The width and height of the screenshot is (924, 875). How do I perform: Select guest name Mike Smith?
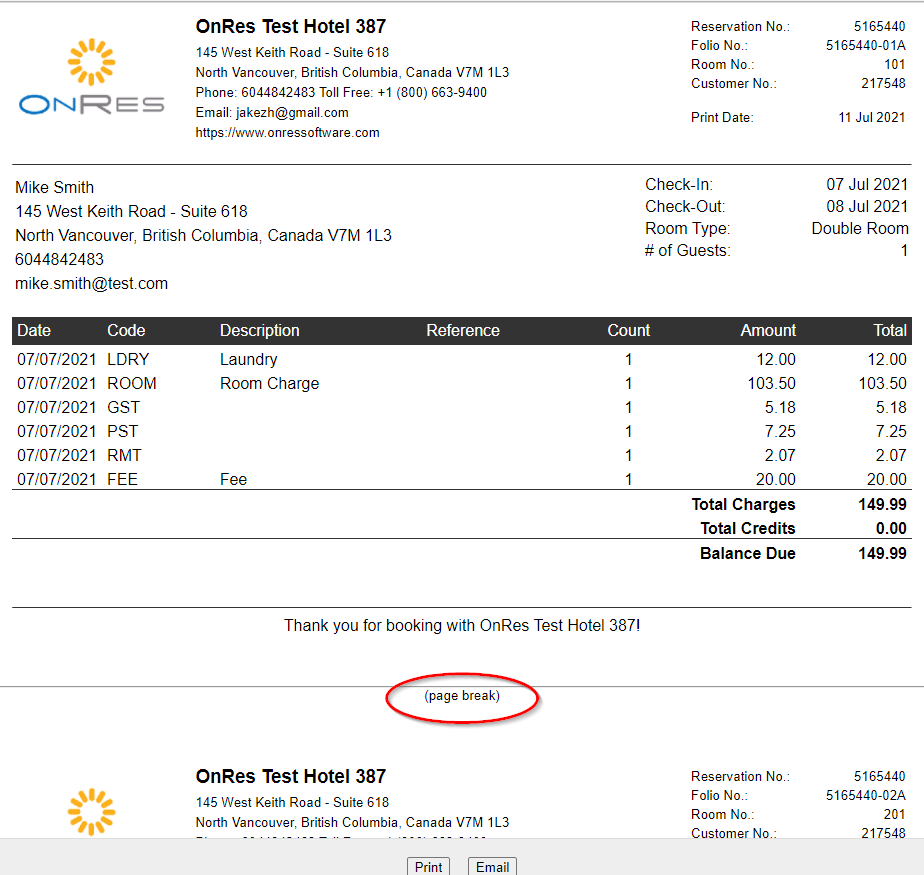pos(54,187)
